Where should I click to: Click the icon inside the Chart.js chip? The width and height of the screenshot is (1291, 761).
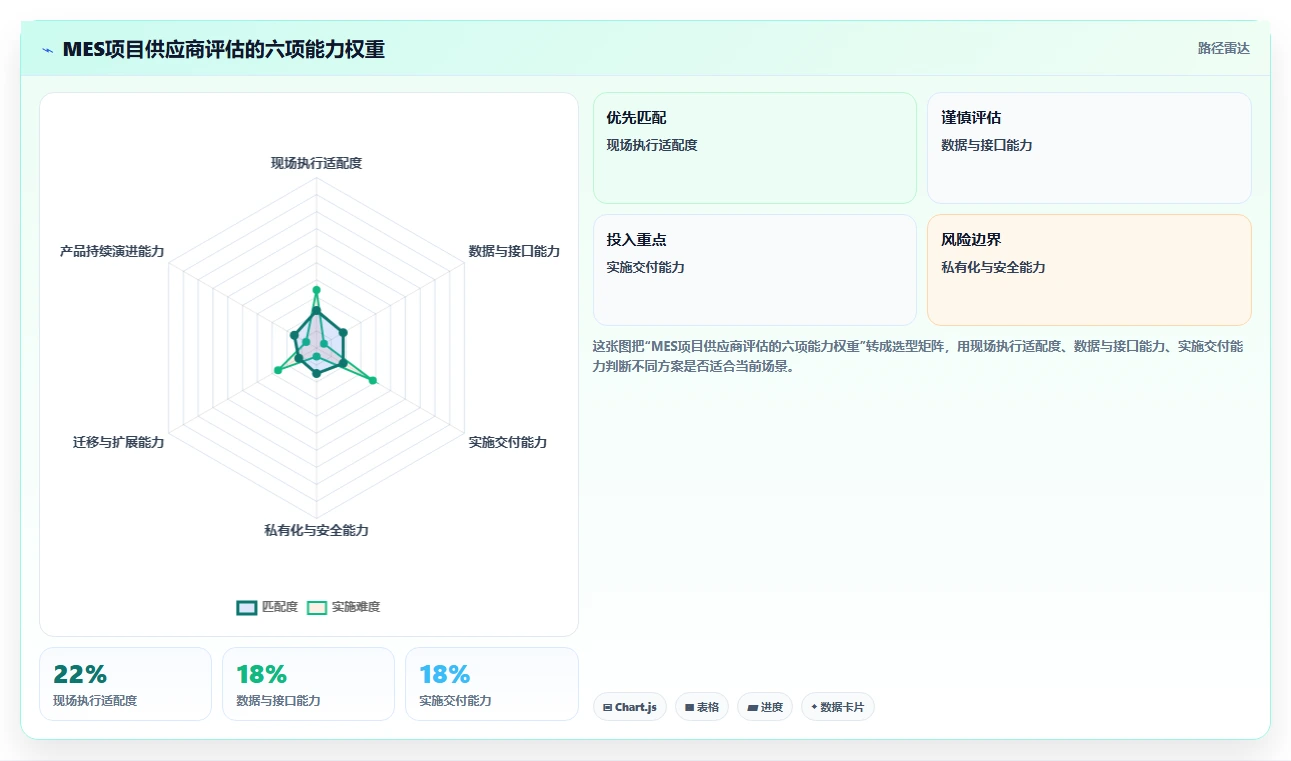(x=607, y=707)
